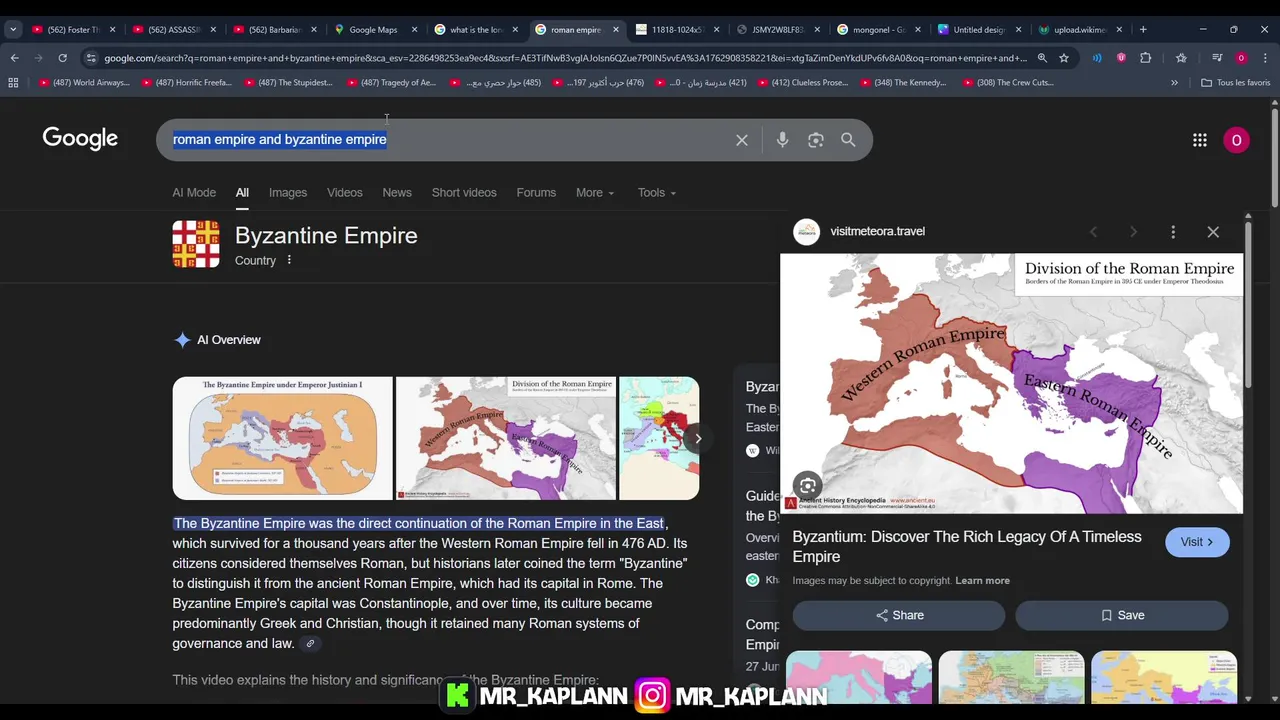View site information icon in address bar
Viewport: 1280px width, 720px height.
[x=91, y=58]
